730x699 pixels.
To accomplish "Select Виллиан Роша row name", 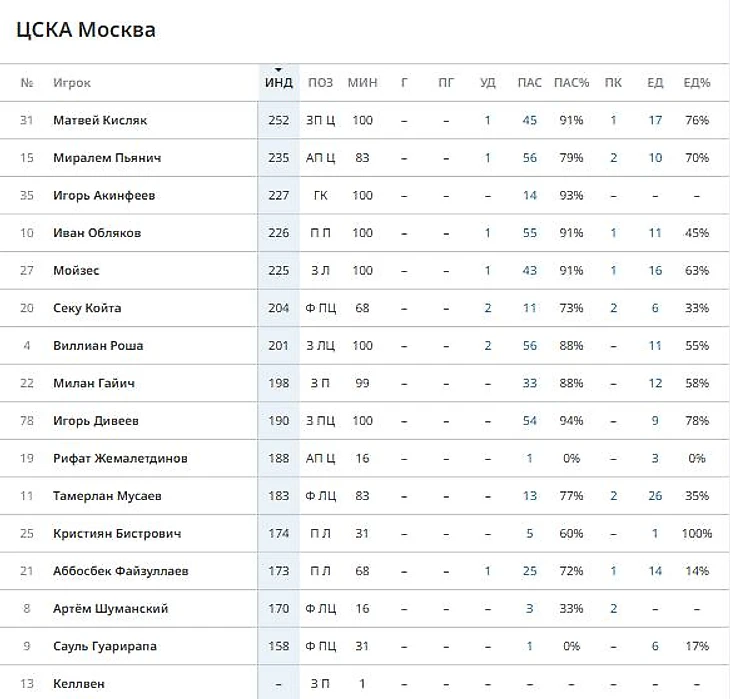I will [98, 346].
